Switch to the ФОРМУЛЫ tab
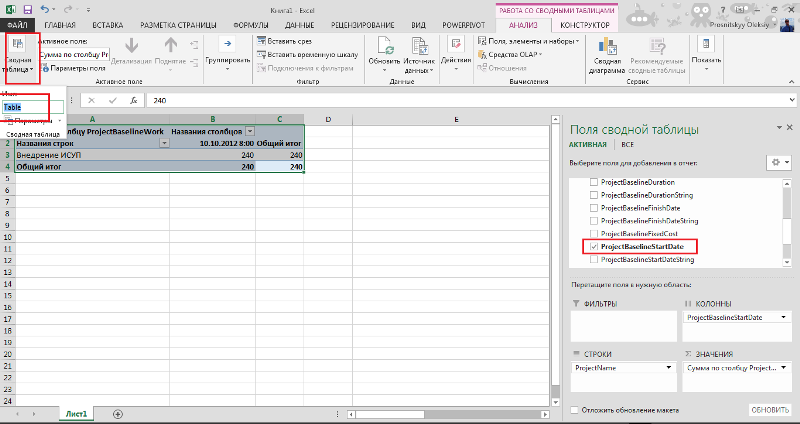The height and width of the screenshot is (424, 800). tap(251, 25)
